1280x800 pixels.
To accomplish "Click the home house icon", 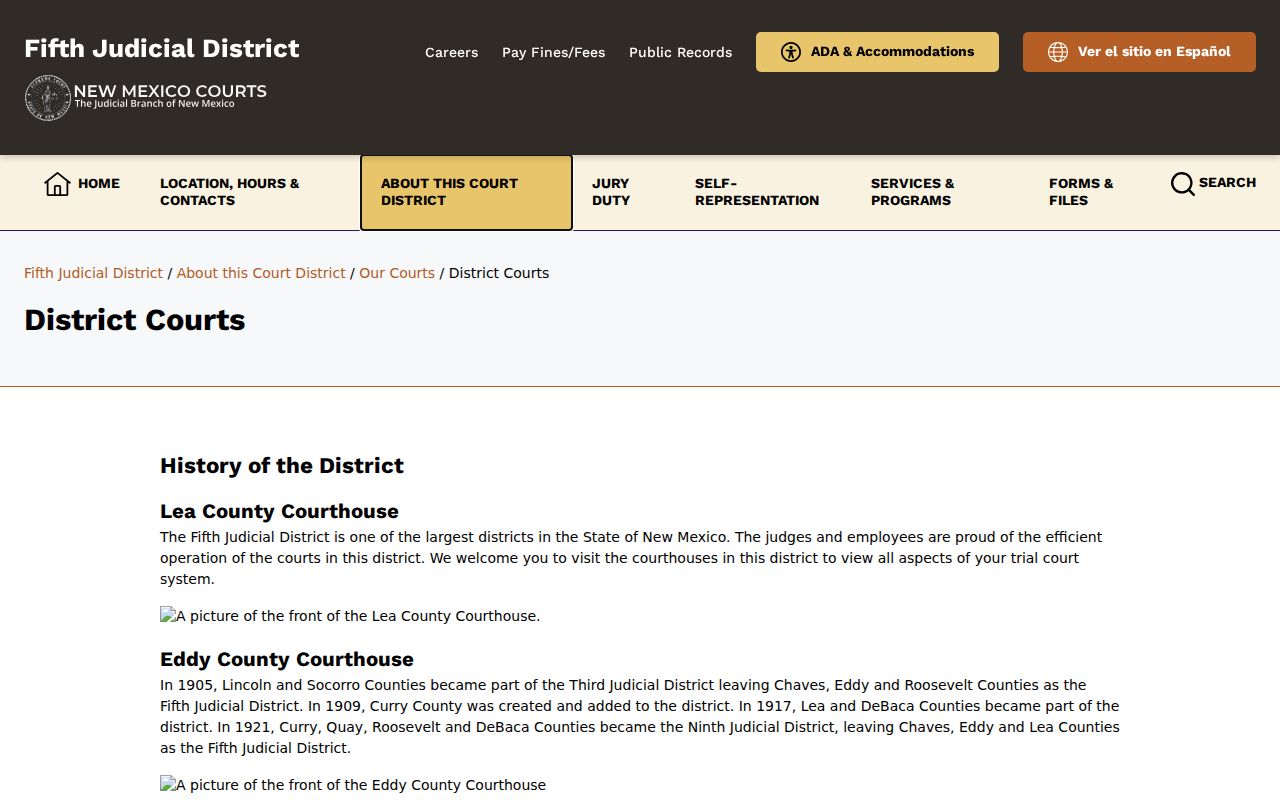I will [57, 184].
